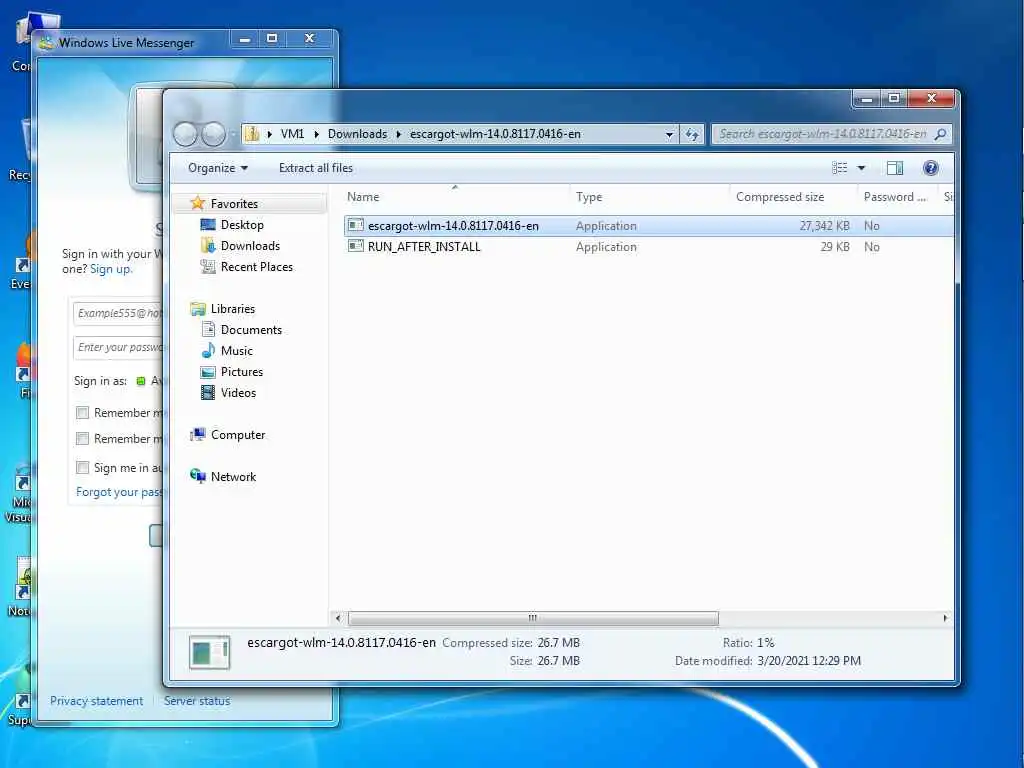Image resolution: width=1024 pixels, height=768 pixels.
Task: Click the 29 KB compressed size cell
Action: tap(835, 246)
